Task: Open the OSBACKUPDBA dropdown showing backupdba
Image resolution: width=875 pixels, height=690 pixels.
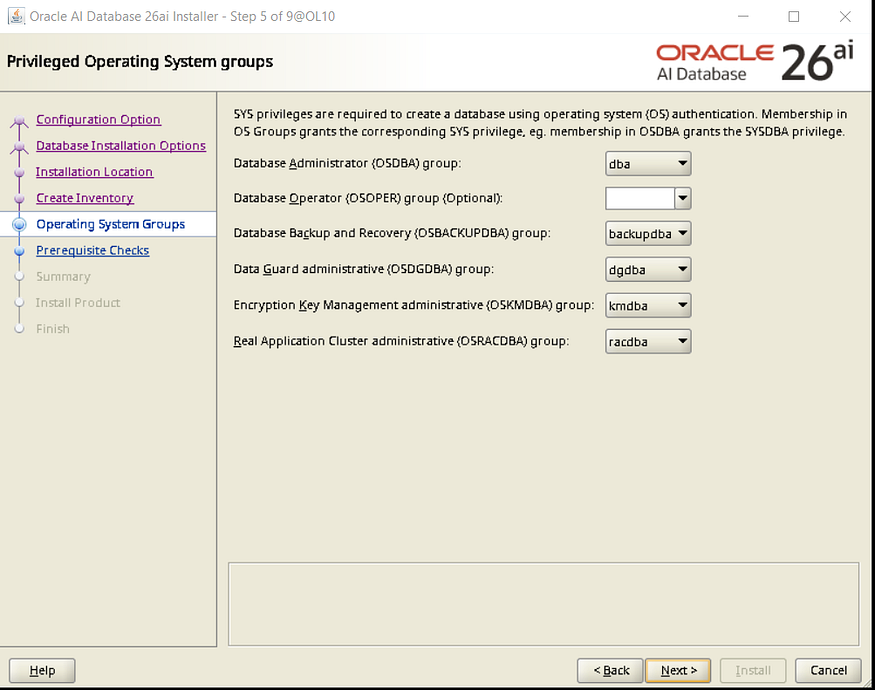Action: coord(648,233)
